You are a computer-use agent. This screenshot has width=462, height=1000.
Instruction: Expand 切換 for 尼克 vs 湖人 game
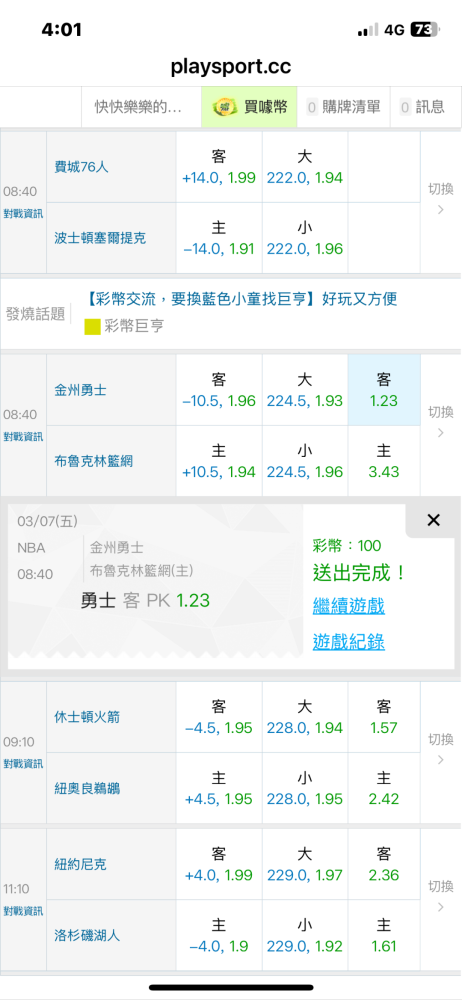pyautogui.click(x=440, y=895)
